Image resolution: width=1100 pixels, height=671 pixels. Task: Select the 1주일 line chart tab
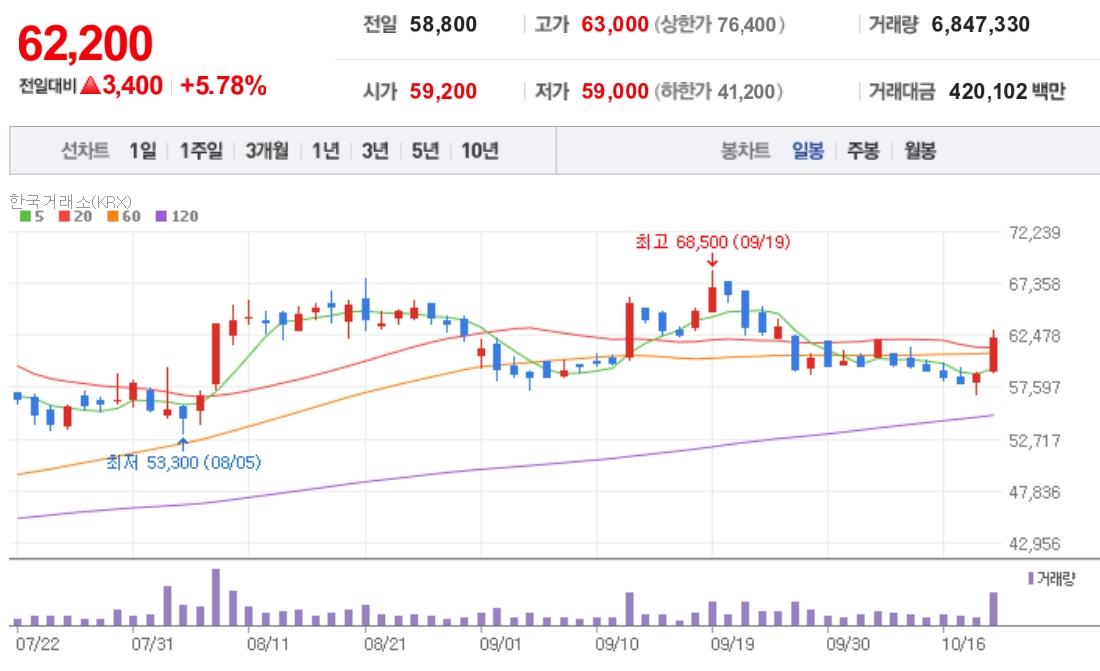(x=201, y=150)
